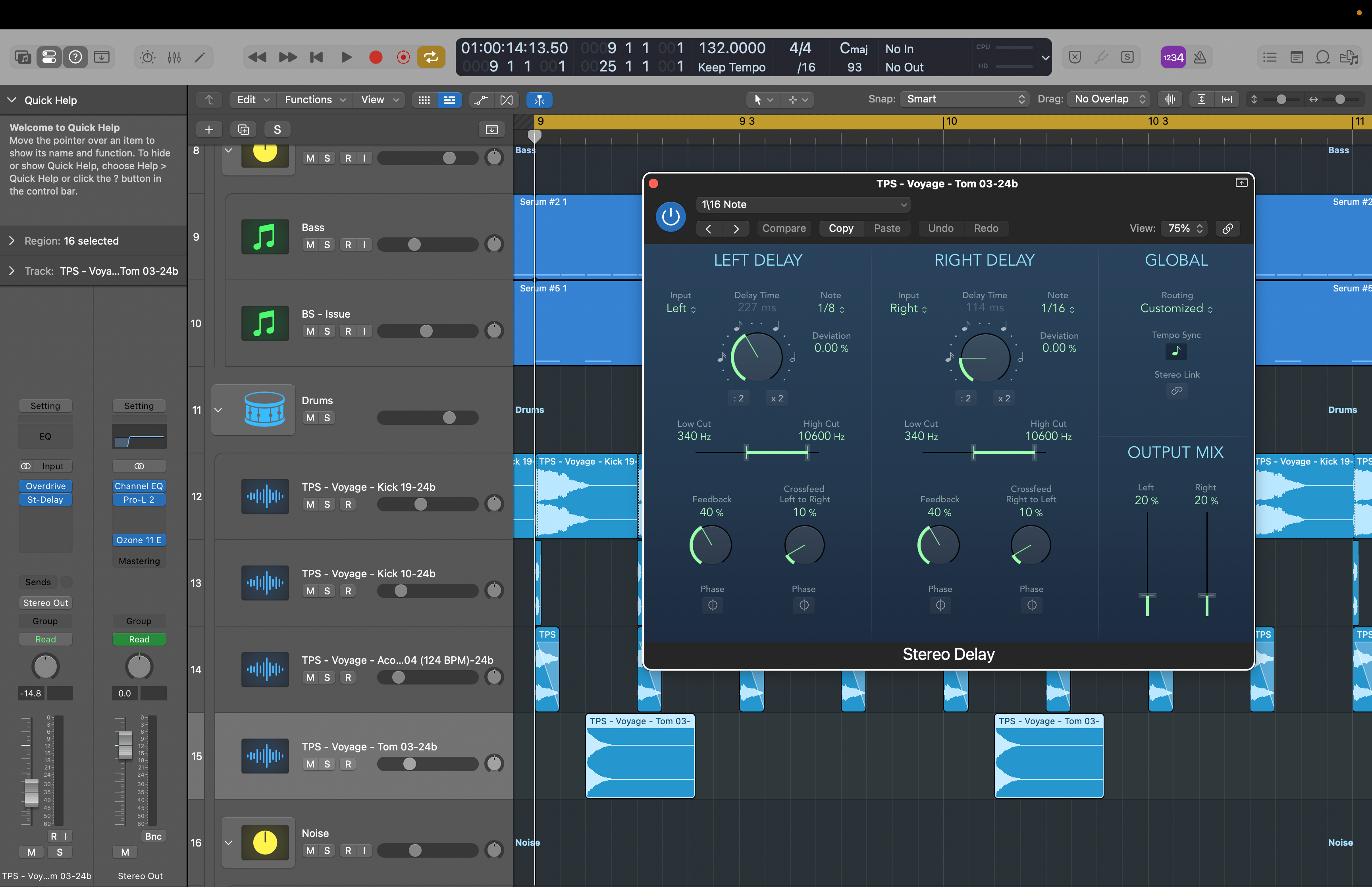Click the add track plus button
This screenshot has height=887, width=1372.
point(209,129)
